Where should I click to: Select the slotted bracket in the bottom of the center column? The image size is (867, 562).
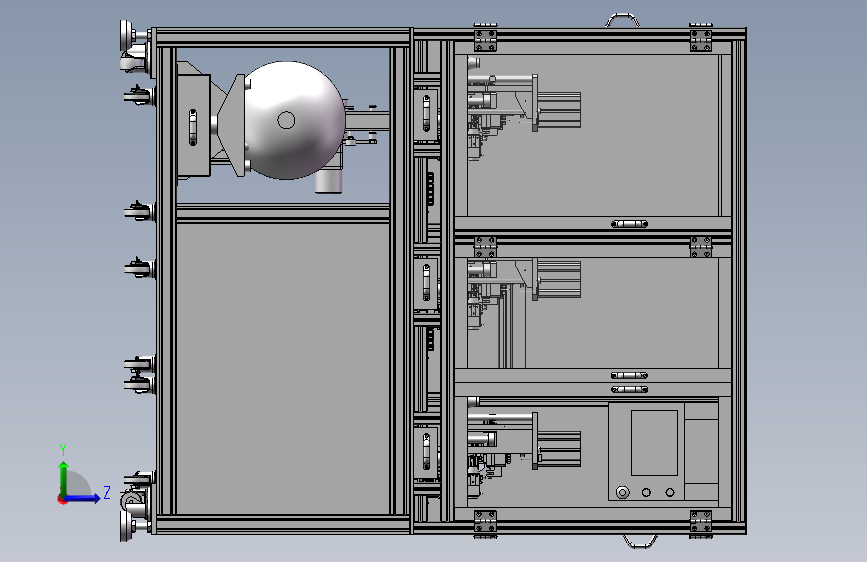pyautogui.click(x=426, y=451)
